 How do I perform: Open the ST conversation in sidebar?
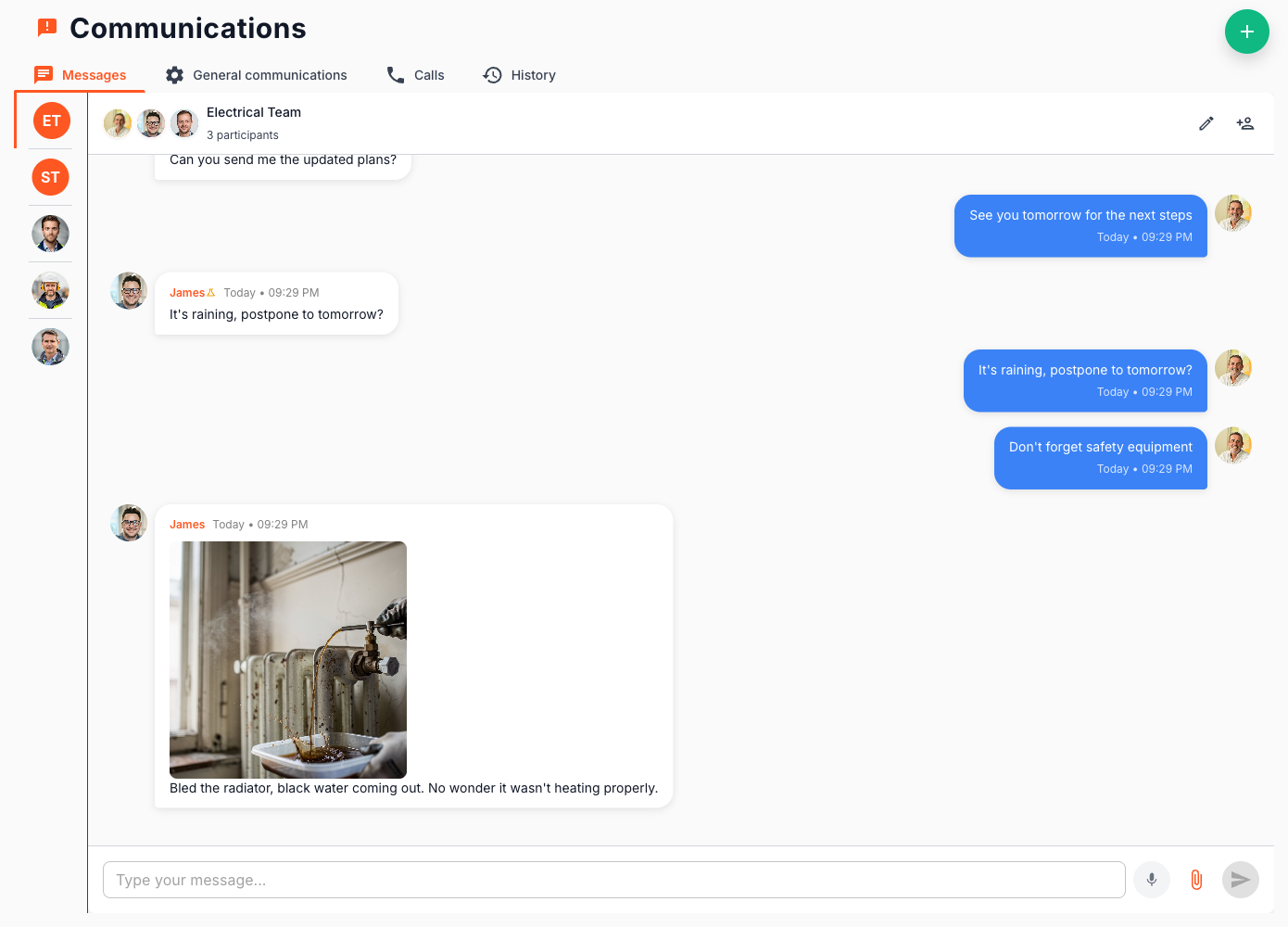tap(51, 177)
